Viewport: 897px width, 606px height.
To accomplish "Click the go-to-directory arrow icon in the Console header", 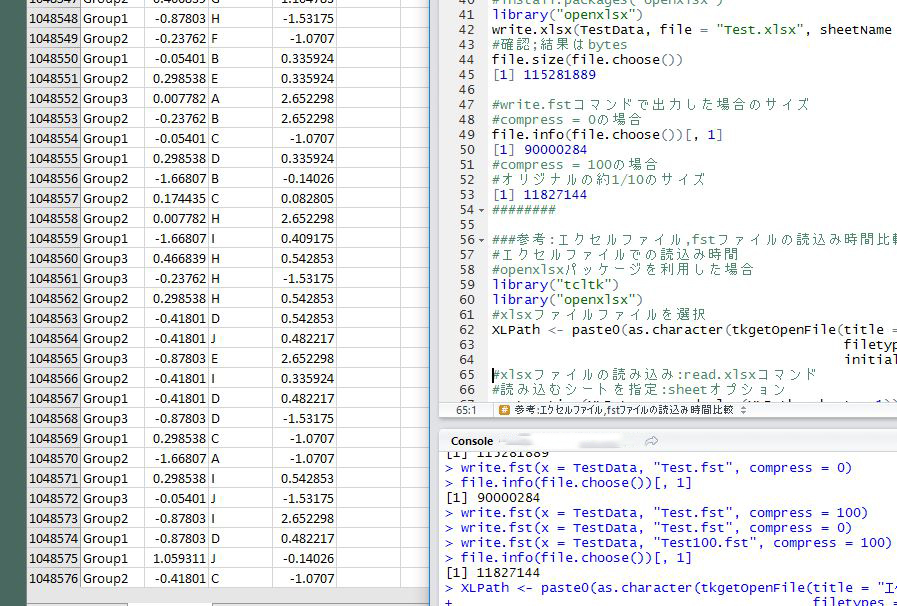I will 651,441.
